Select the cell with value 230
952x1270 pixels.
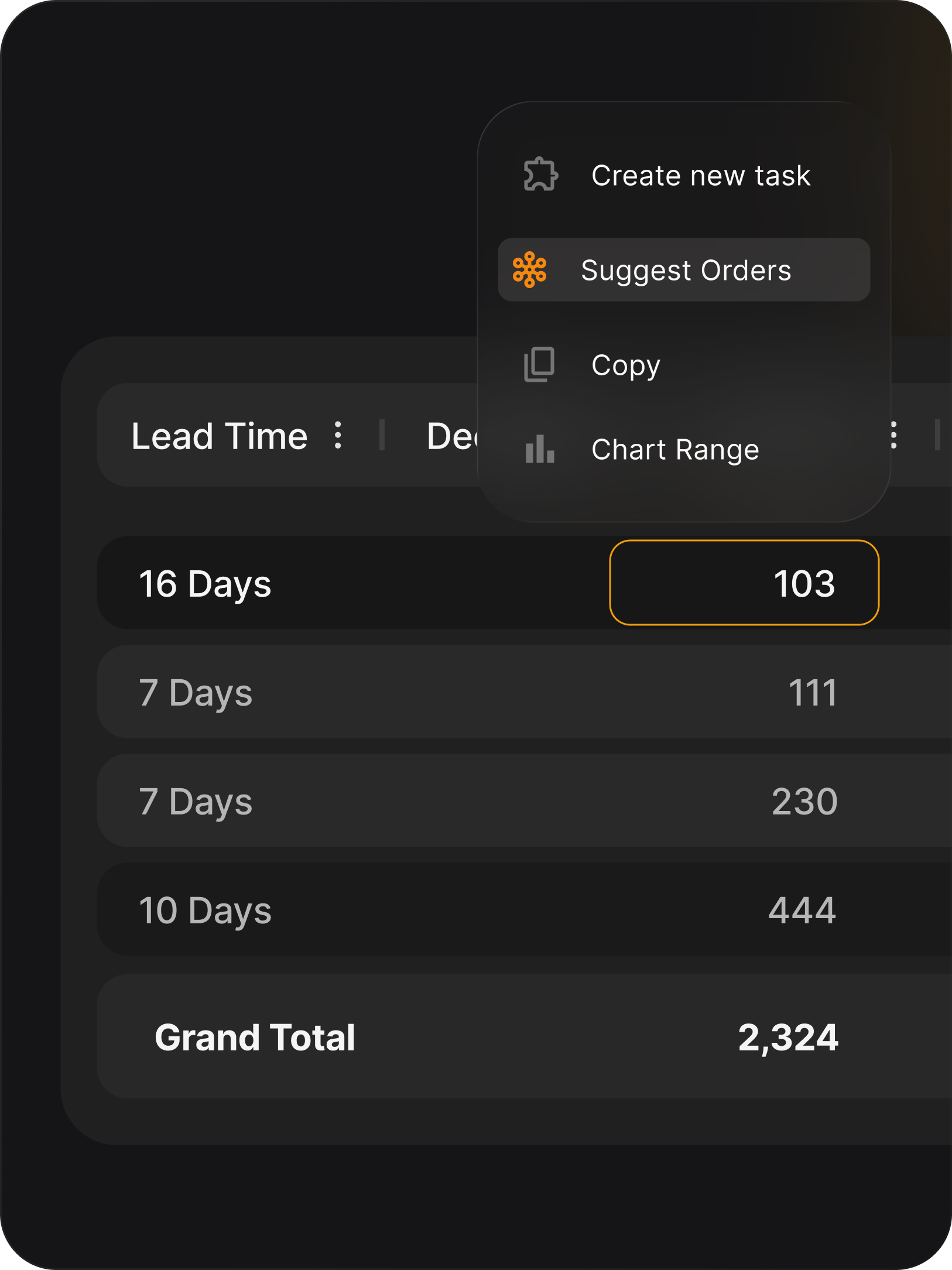click(804, 801)
